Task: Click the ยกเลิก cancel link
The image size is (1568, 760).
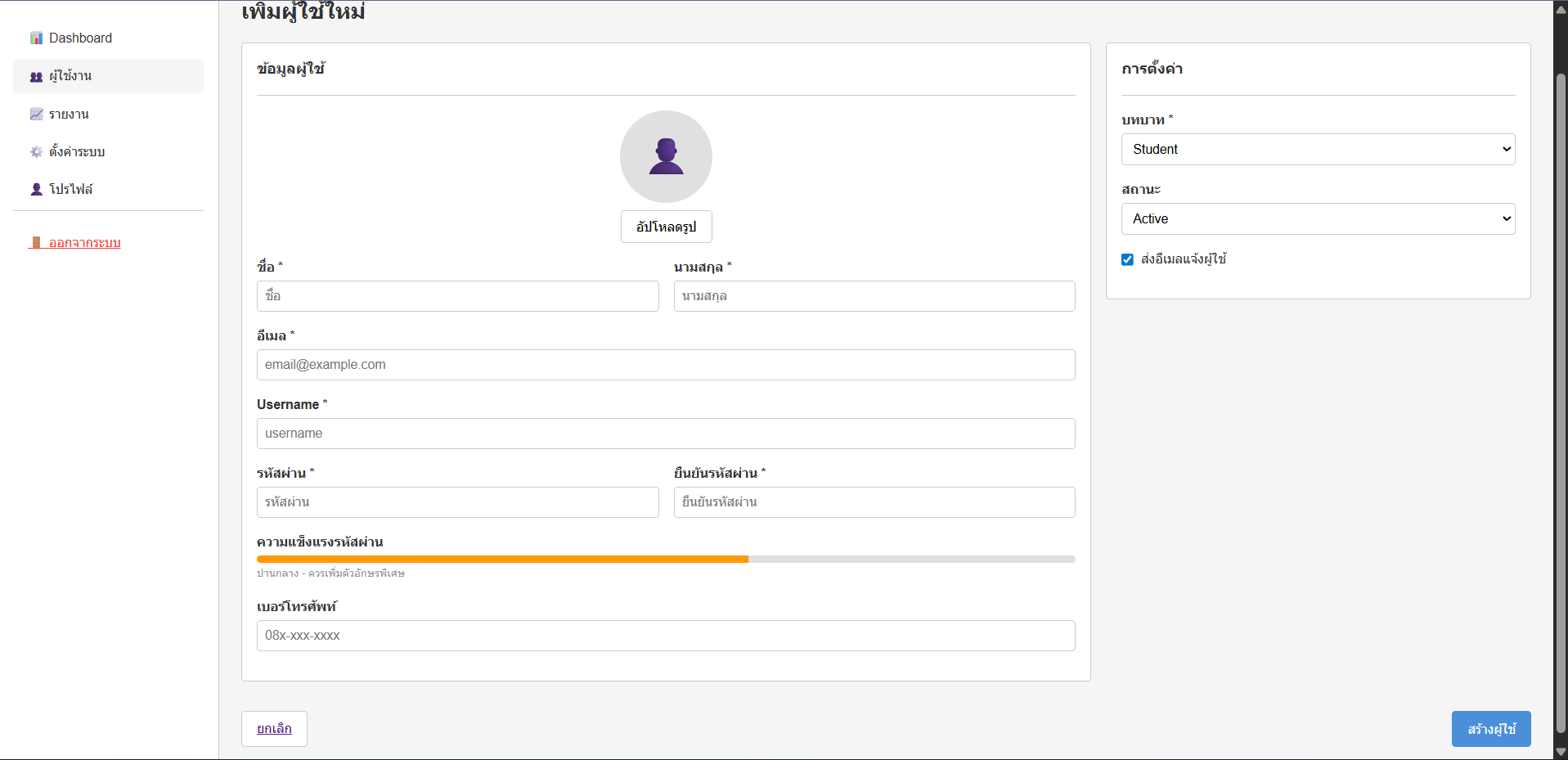Action: (274, 729)
